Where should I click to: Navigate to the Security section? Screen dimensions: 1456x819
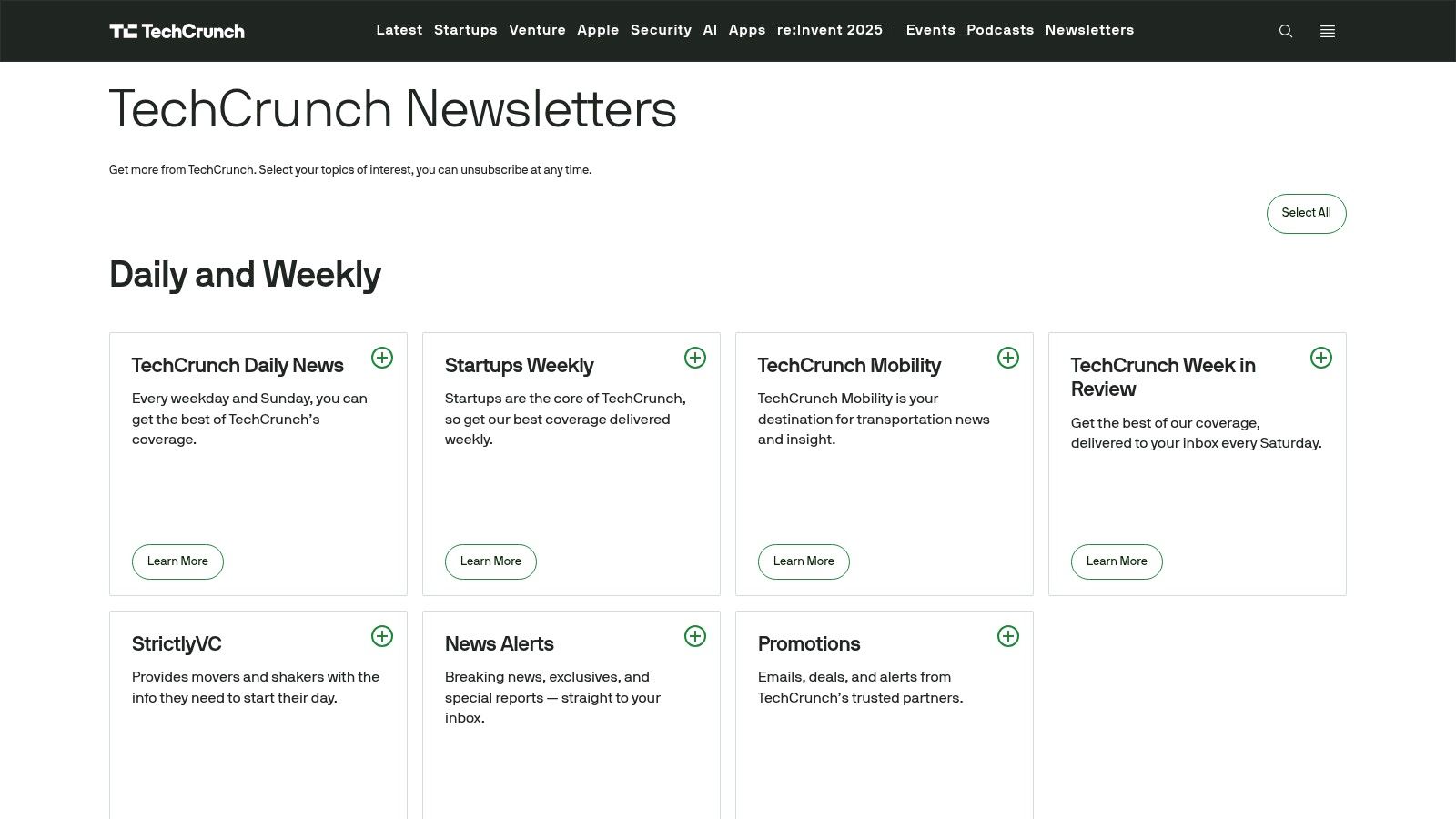pyautogui.click(x=661, y=30)
